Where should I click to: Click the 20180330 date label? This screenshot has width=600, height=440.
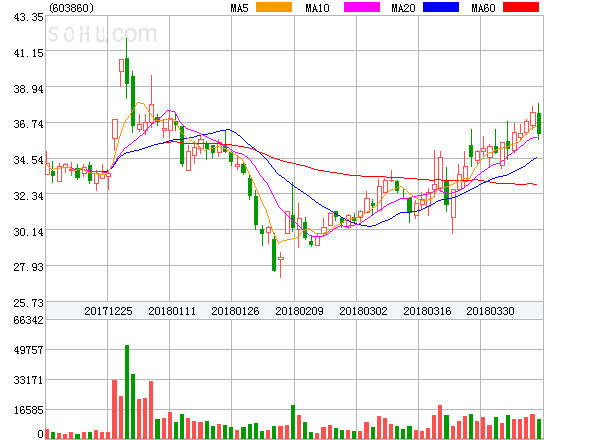pyautogui.click(x=490, y=311)
